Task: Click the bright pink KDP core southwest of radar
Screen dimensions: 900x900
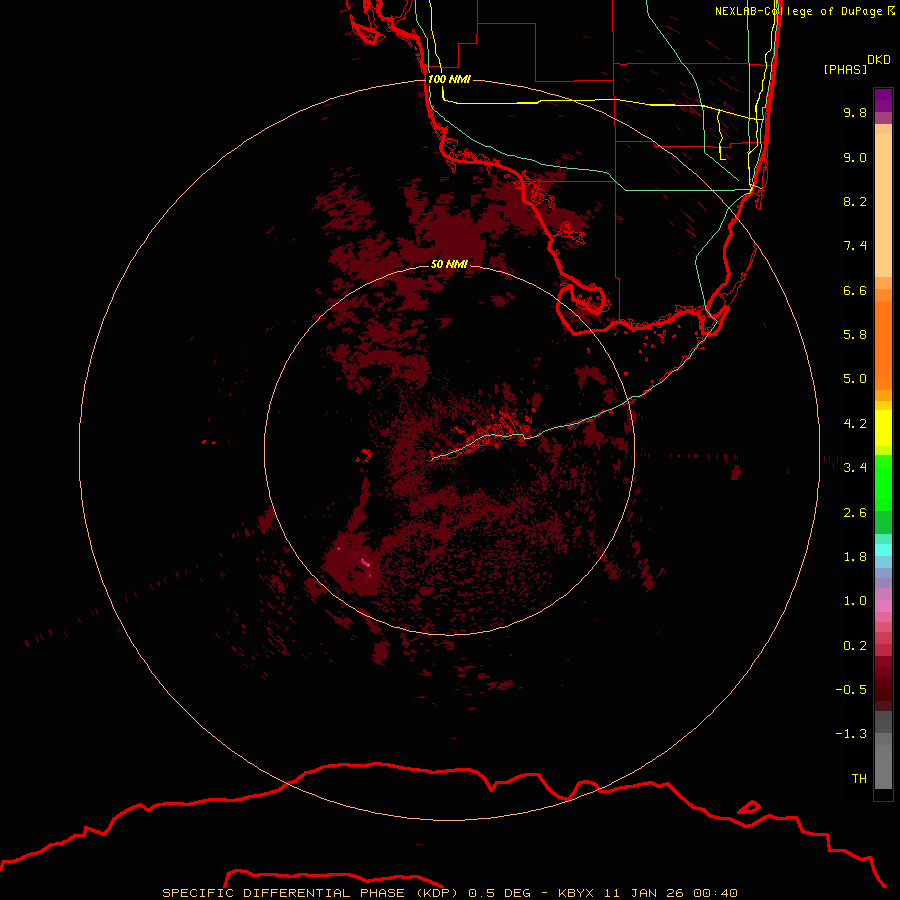Action: pos(366,563)
